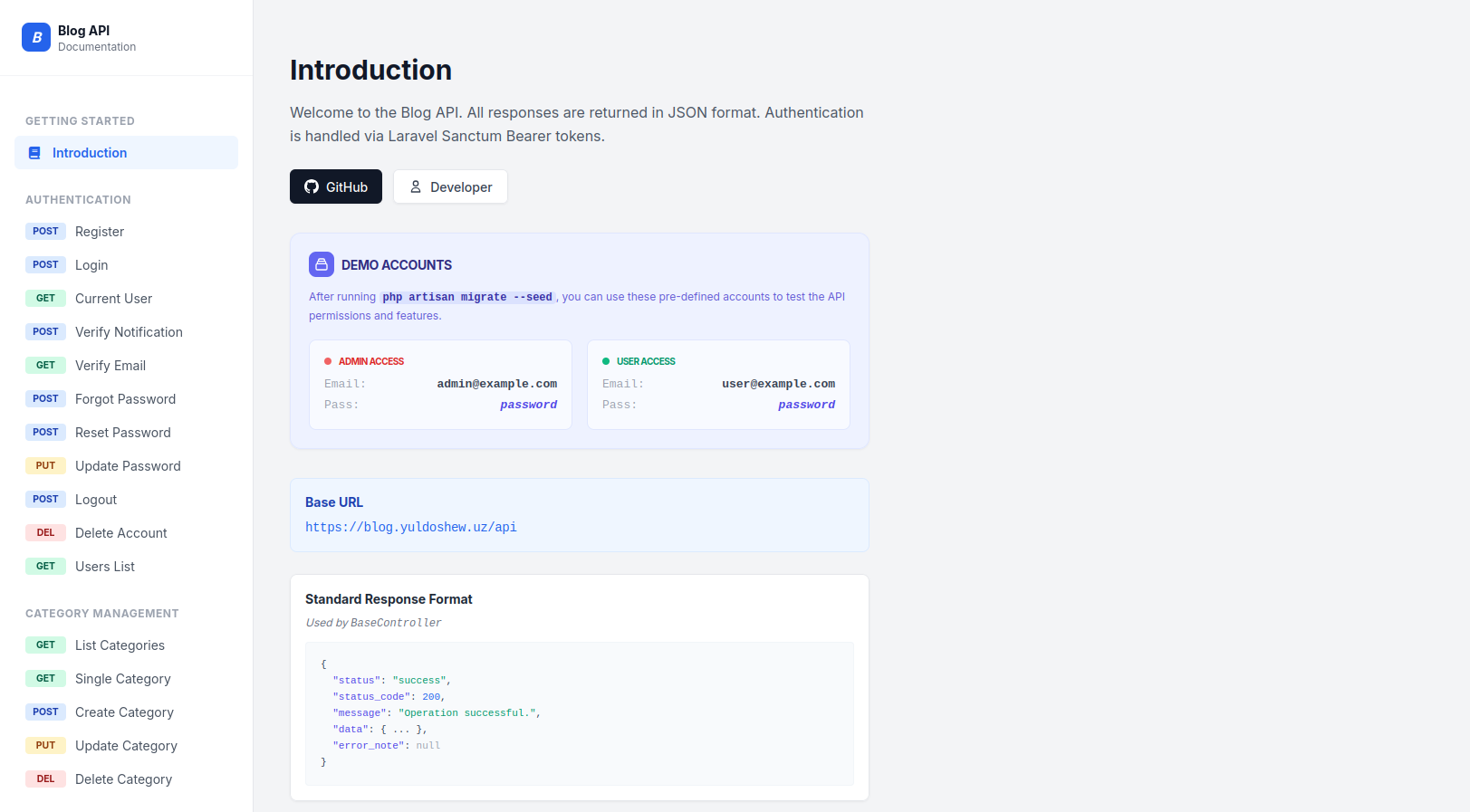The height and width of the screenshot is (812, 1470).
Task: Select the admin@example.com email text
Action: click(x=496, y=384)
